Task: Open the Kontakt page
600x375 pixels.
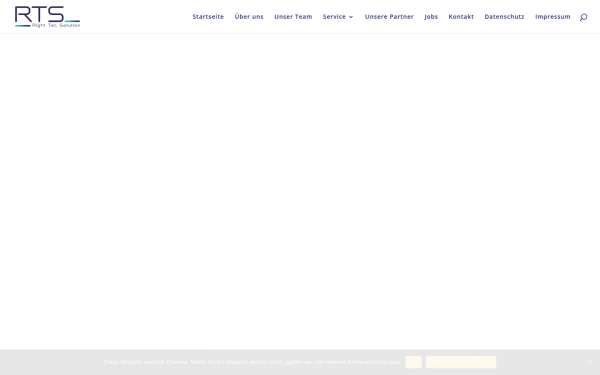Action: (x=461, y=16)
